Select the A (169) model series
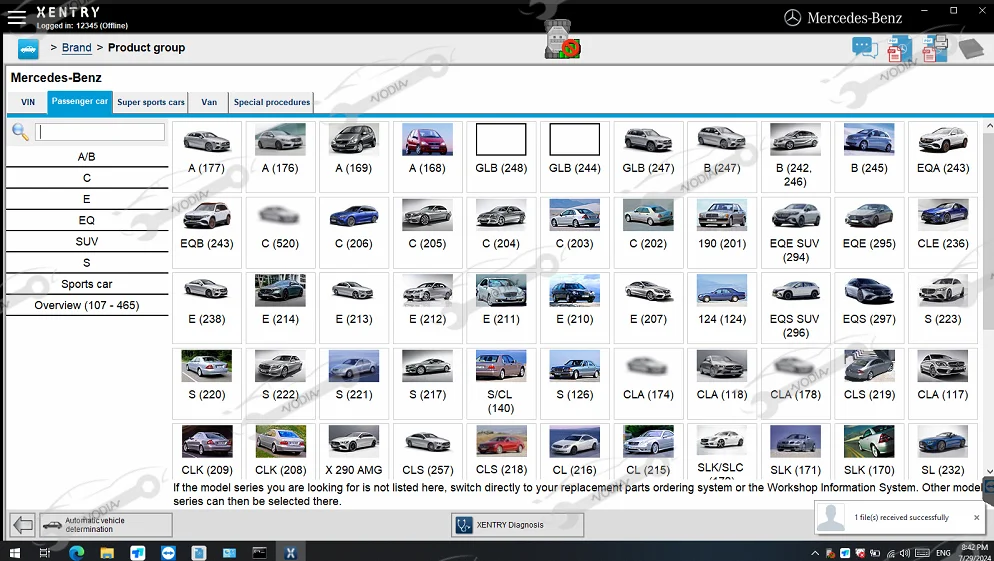Viewport: 994px width, 561px height. point(354,157)
